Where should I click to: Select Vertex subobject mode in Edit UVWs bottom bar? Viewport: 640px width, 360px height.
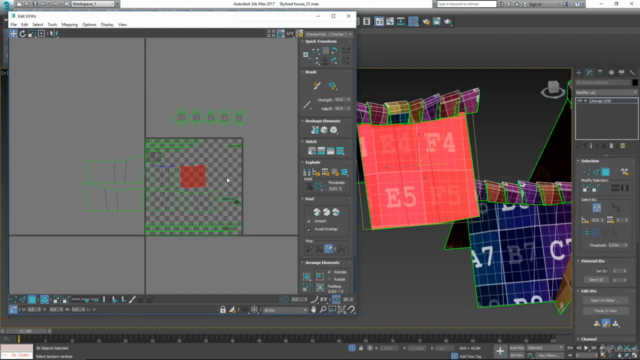(x=13, y=300)
